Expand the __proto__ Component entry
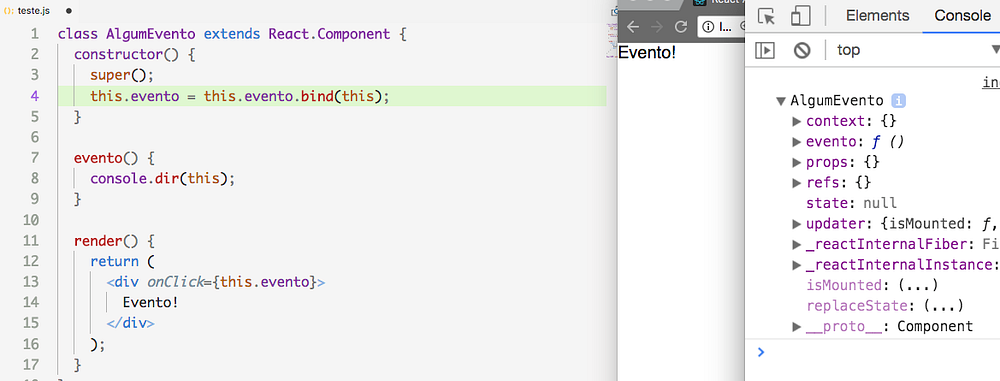Image resolution: width=1000 pixels, height=381 pixels. (797, 327)
